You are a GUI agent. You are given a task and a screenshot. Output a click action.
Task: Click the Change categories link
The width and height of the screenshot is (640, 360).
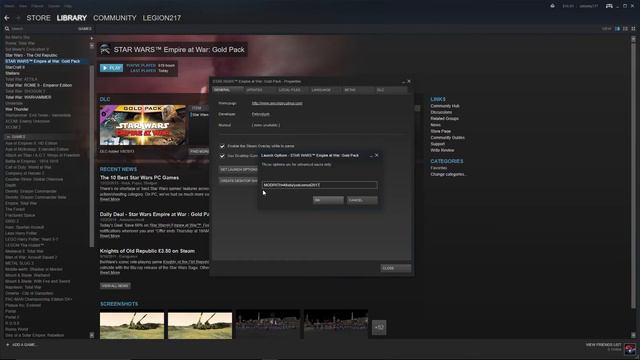(x=448, y=174)
